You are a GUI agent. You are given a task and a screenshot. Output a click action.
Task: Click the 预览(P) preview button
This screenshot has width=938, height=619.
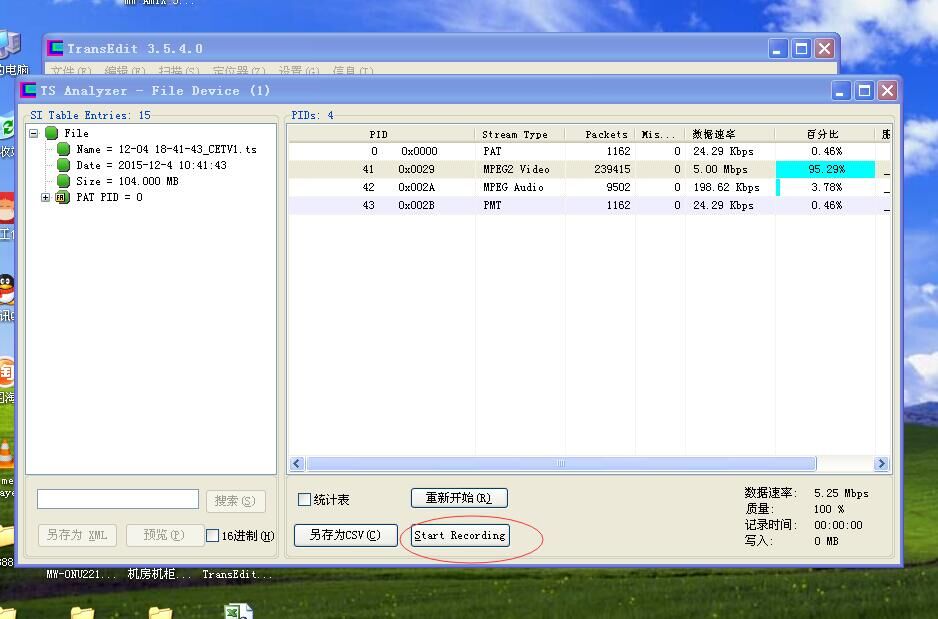164,535
